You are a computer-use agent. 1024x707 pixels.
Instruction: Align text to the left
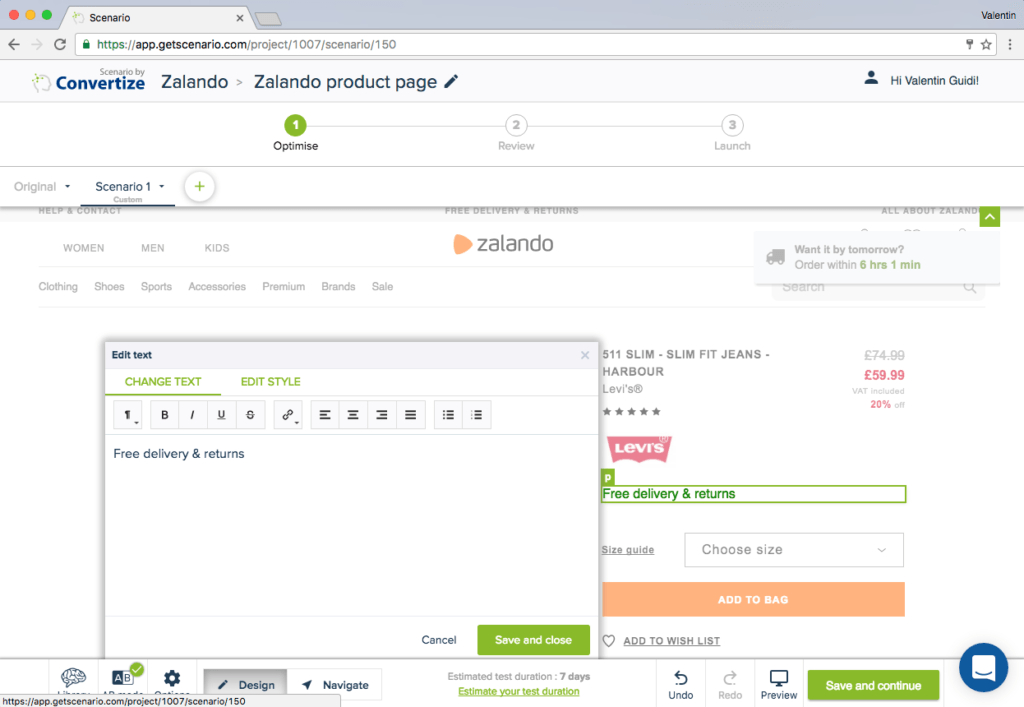click(x=325, y=415)
